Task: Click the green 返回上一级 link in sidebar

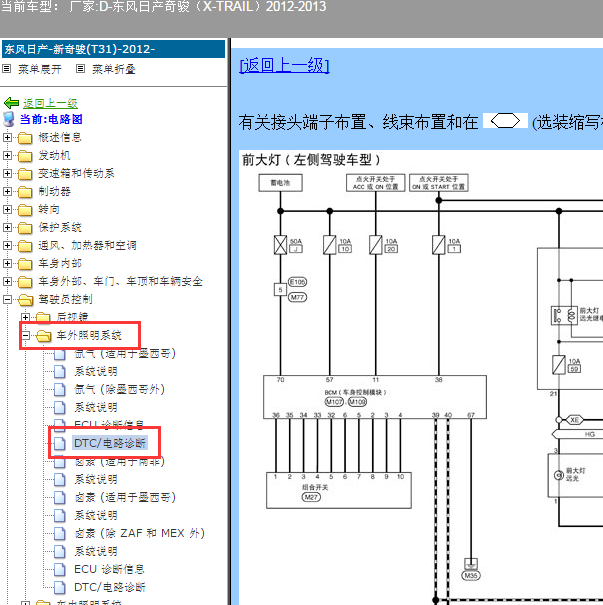Action: tap(50, 103)
